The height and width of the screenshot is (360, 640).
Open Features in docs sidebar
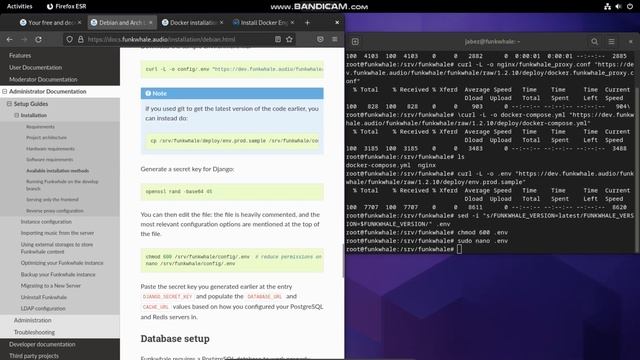(x=20, y=56)
